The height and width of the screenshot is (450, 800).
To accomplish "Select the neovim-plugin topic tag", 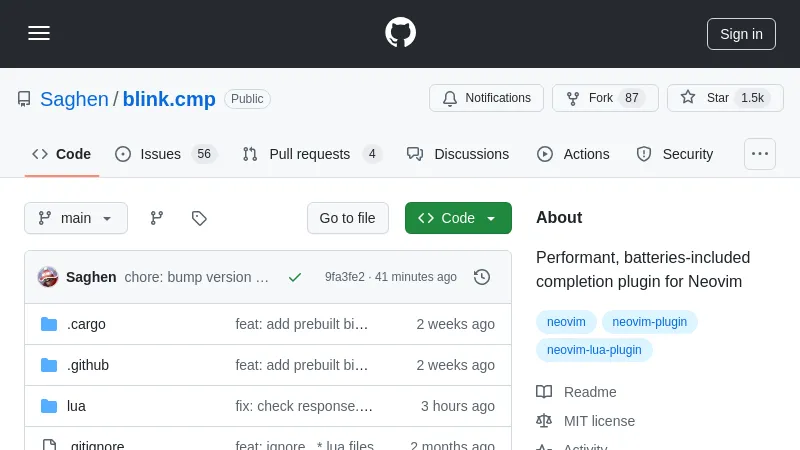I will pyautogui.click(x=649, y=322).
